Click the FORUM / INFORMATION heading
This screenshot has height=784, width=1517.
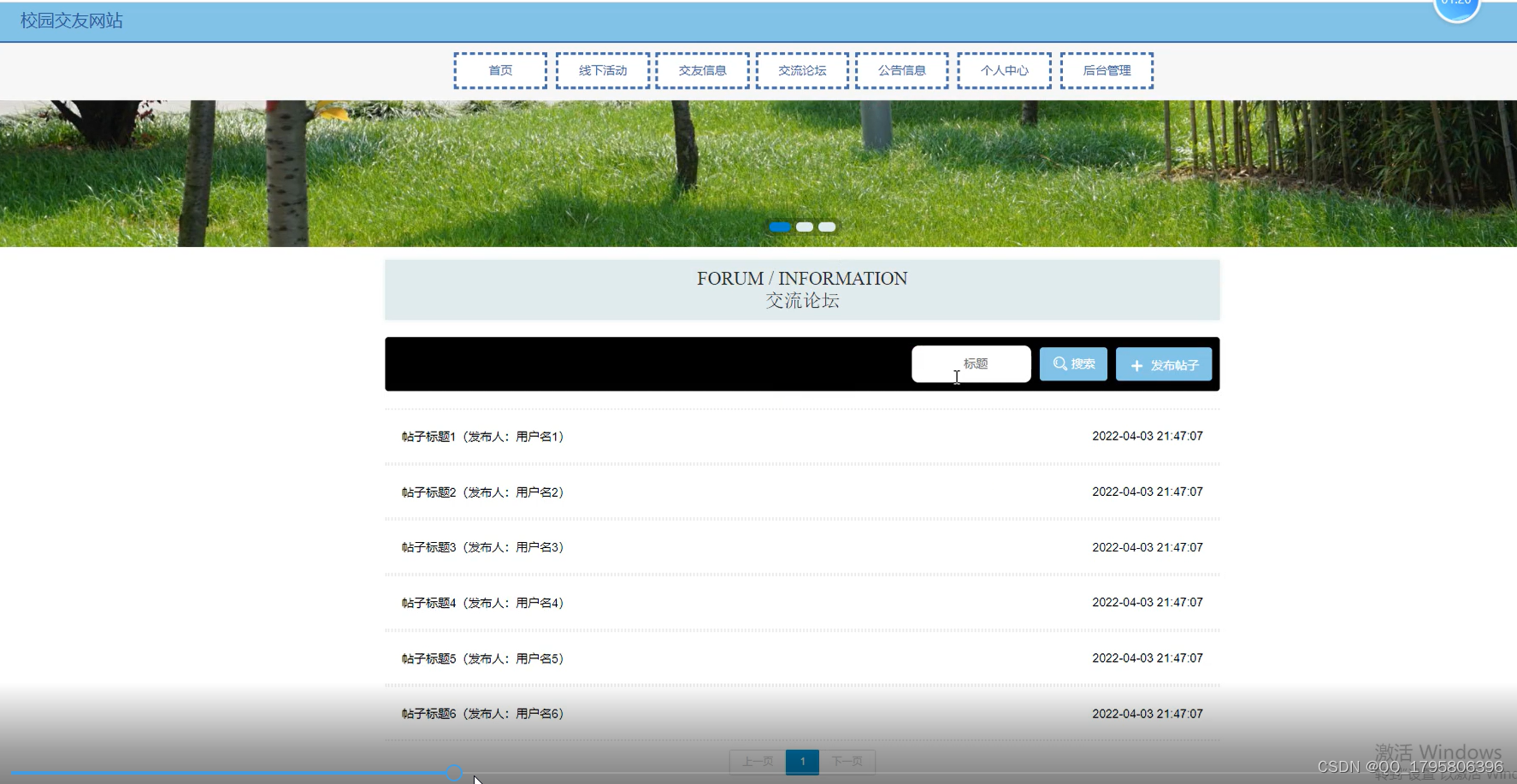pos(802,279)
